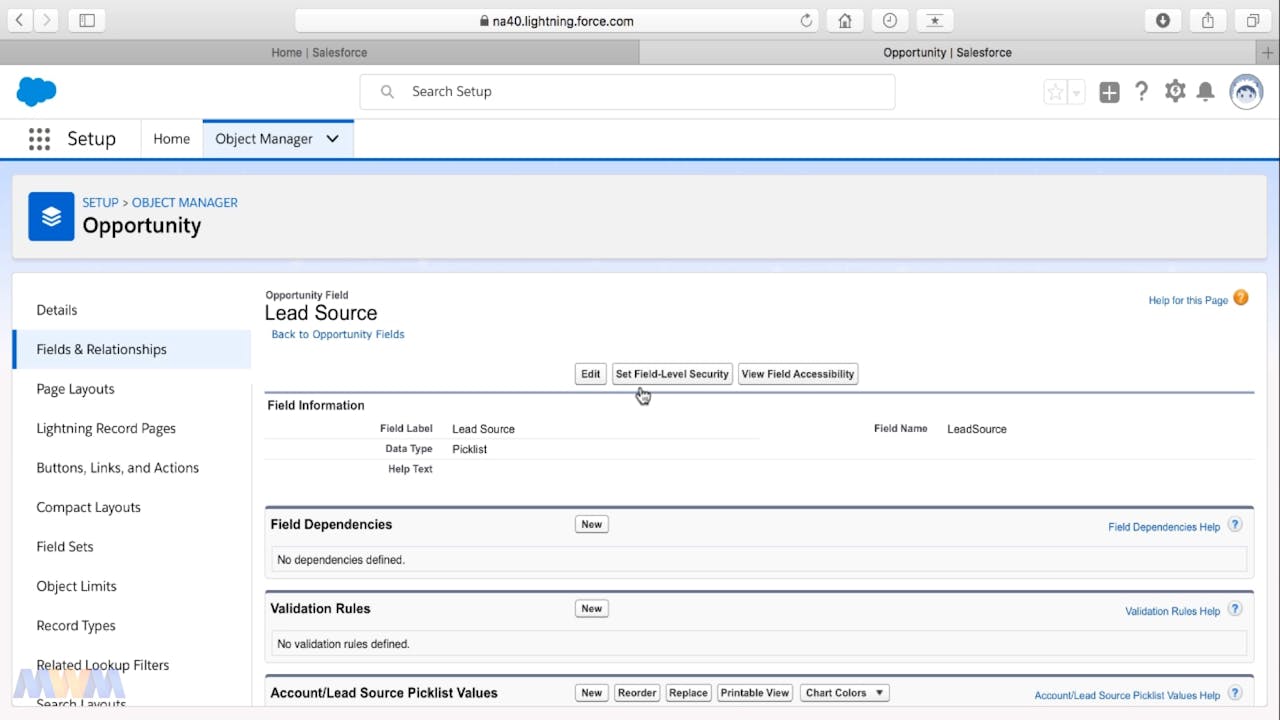Click New button under Validation Rules
This screenshot has width=1280, height=720.
pyautogui.click(x=592, y=608)
